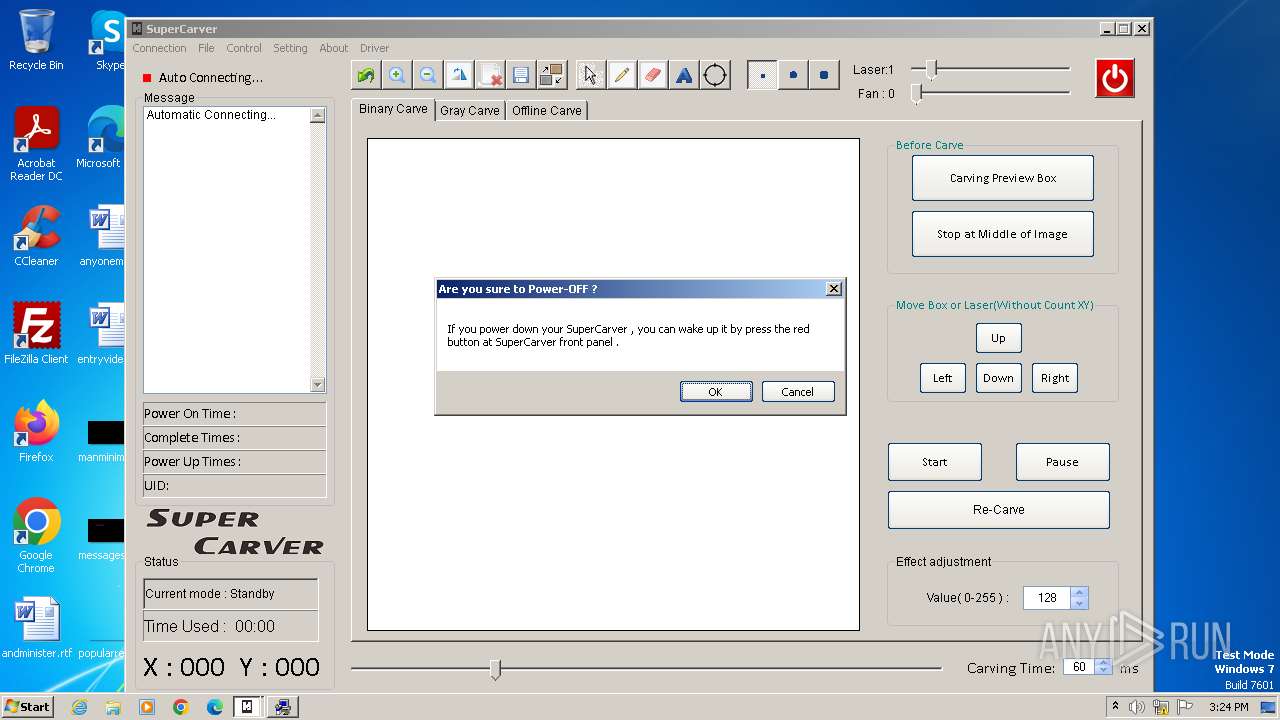Click Stop at Middle of Image

[x=1003, y=234]
